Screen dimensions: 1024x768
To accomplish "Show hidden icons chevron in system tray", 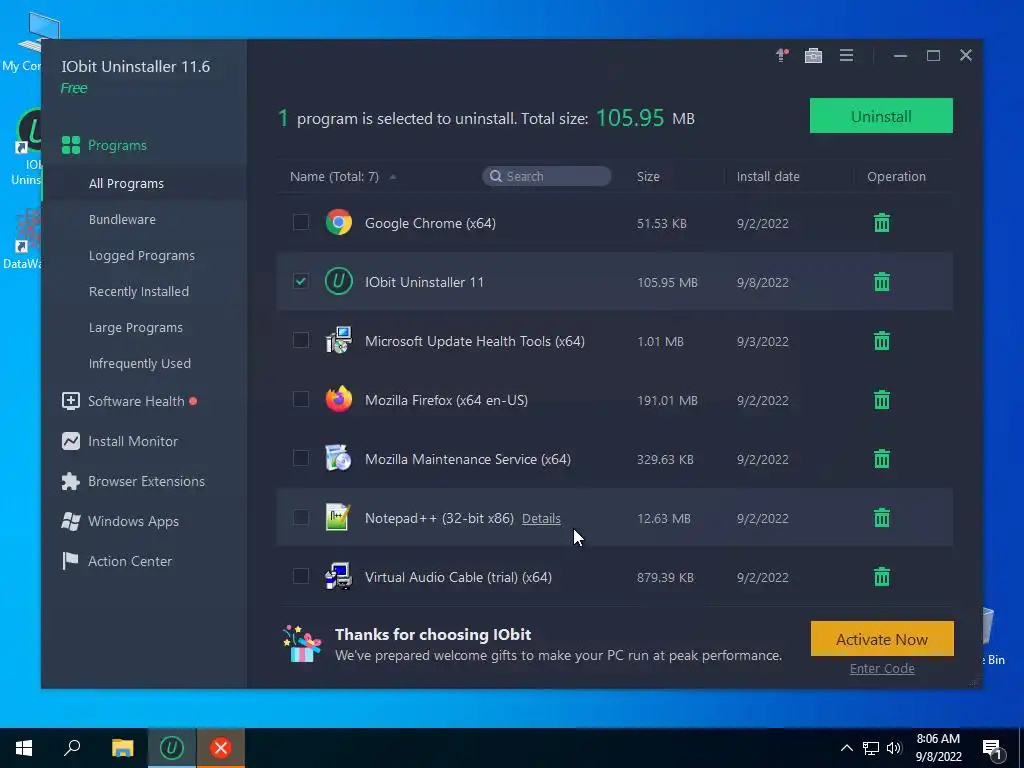I will [846, 748].
